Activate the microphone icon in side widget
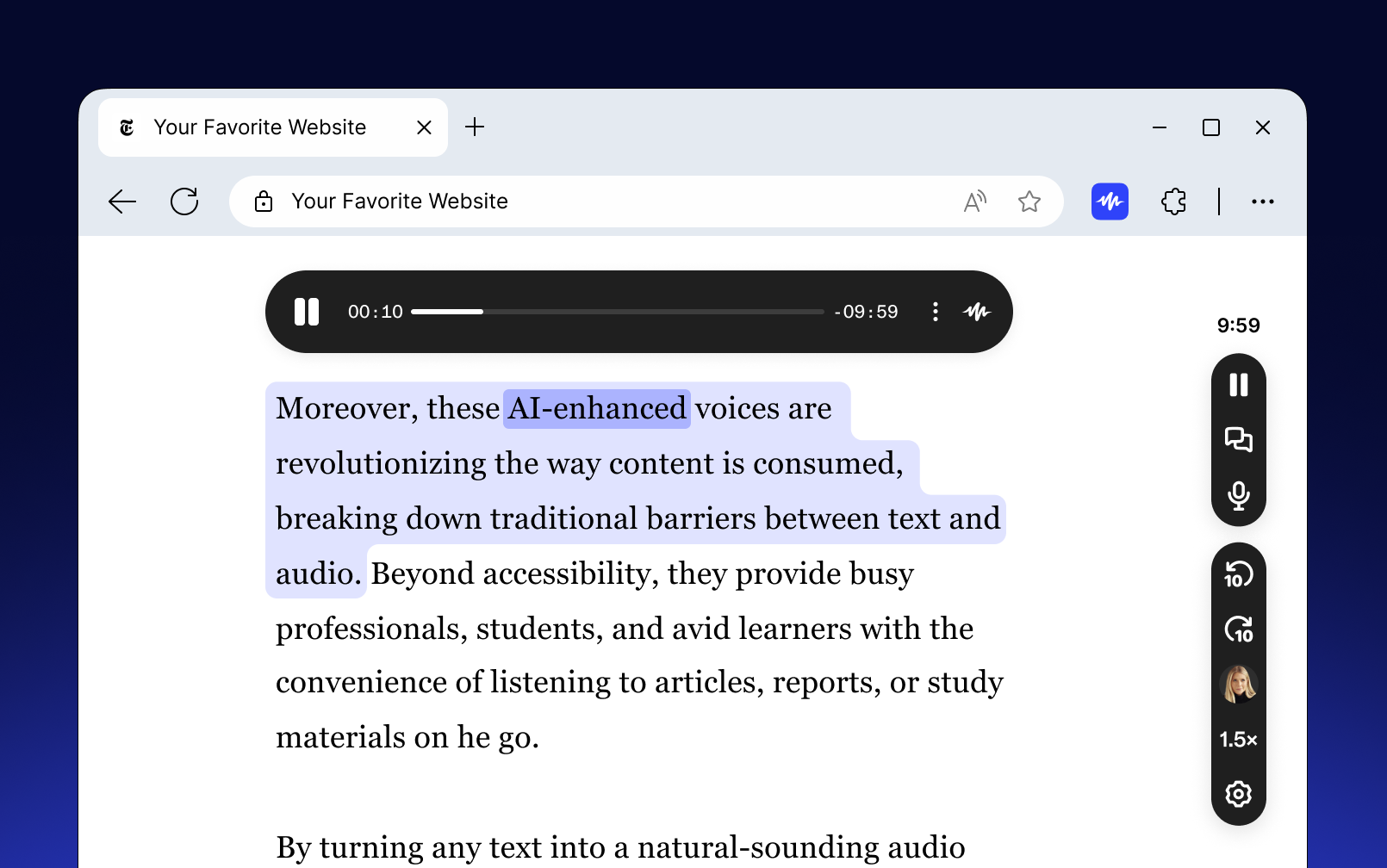The height and width of the screenshot is (868, 1387). 1239,496
